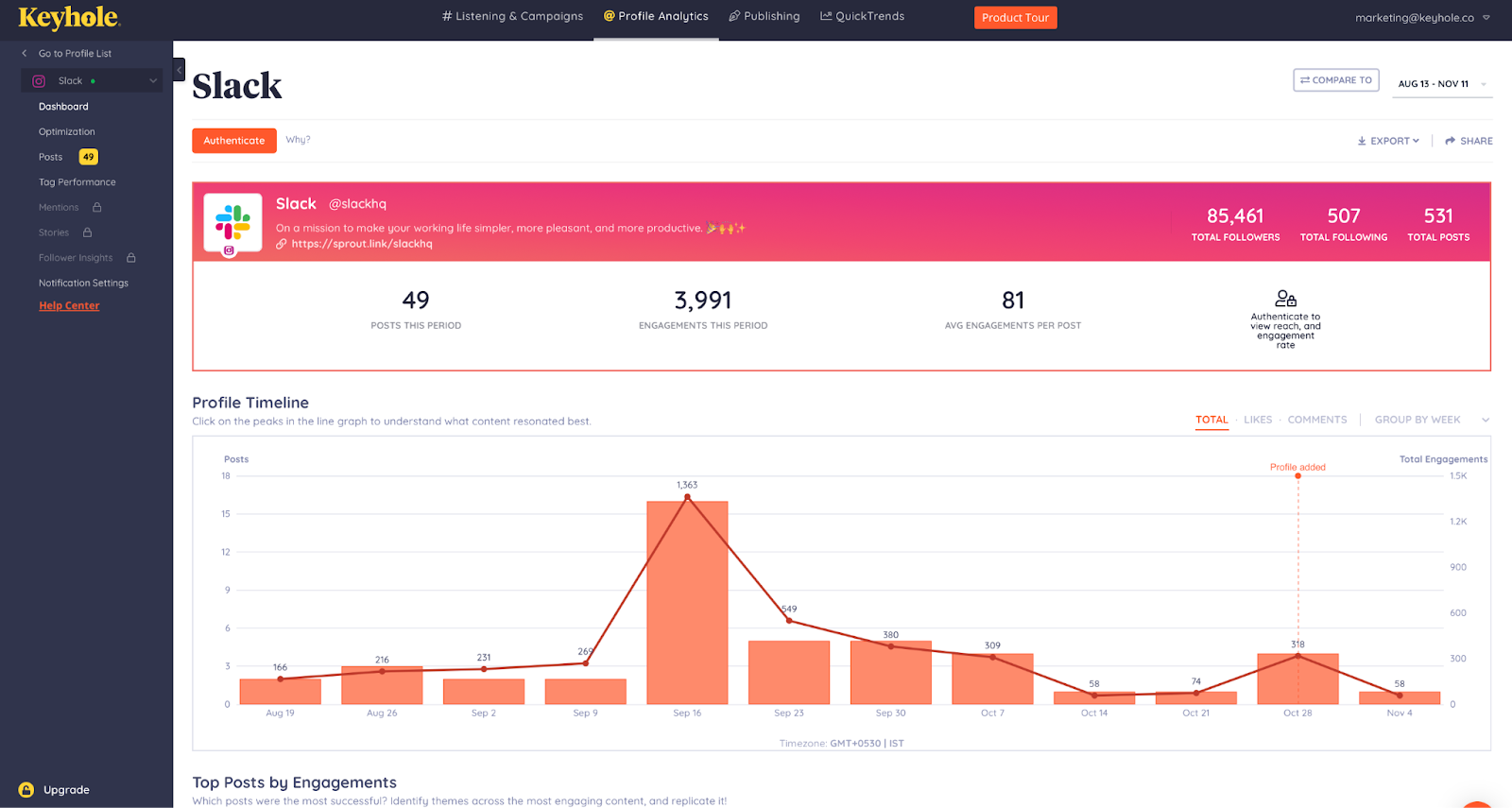1512x808 pixels.
Task: Expand the Group by Week dropdown
Action: pyautogui.click(x=1431, y=420)
